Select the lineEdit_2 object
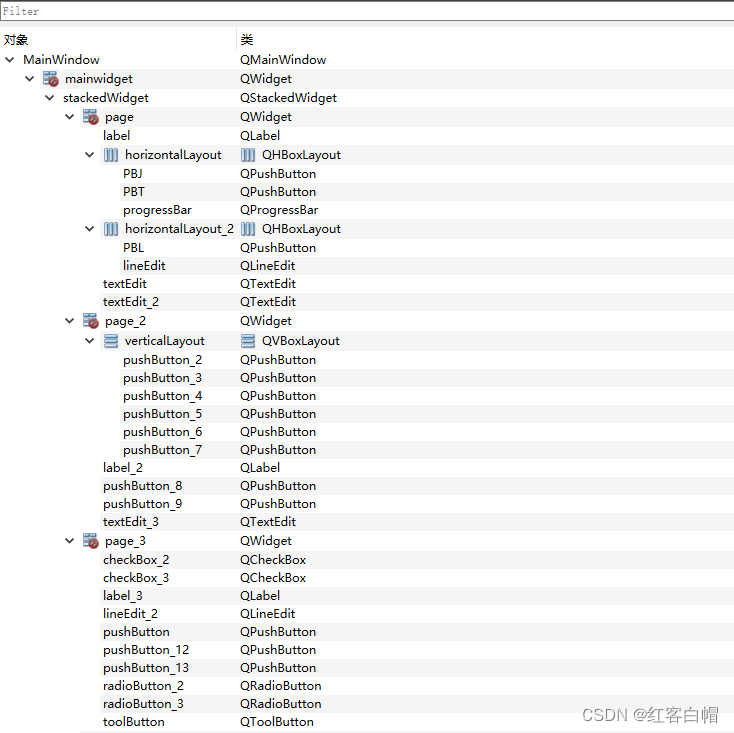This screenshot has width=734, height=733. pos(130,614)
